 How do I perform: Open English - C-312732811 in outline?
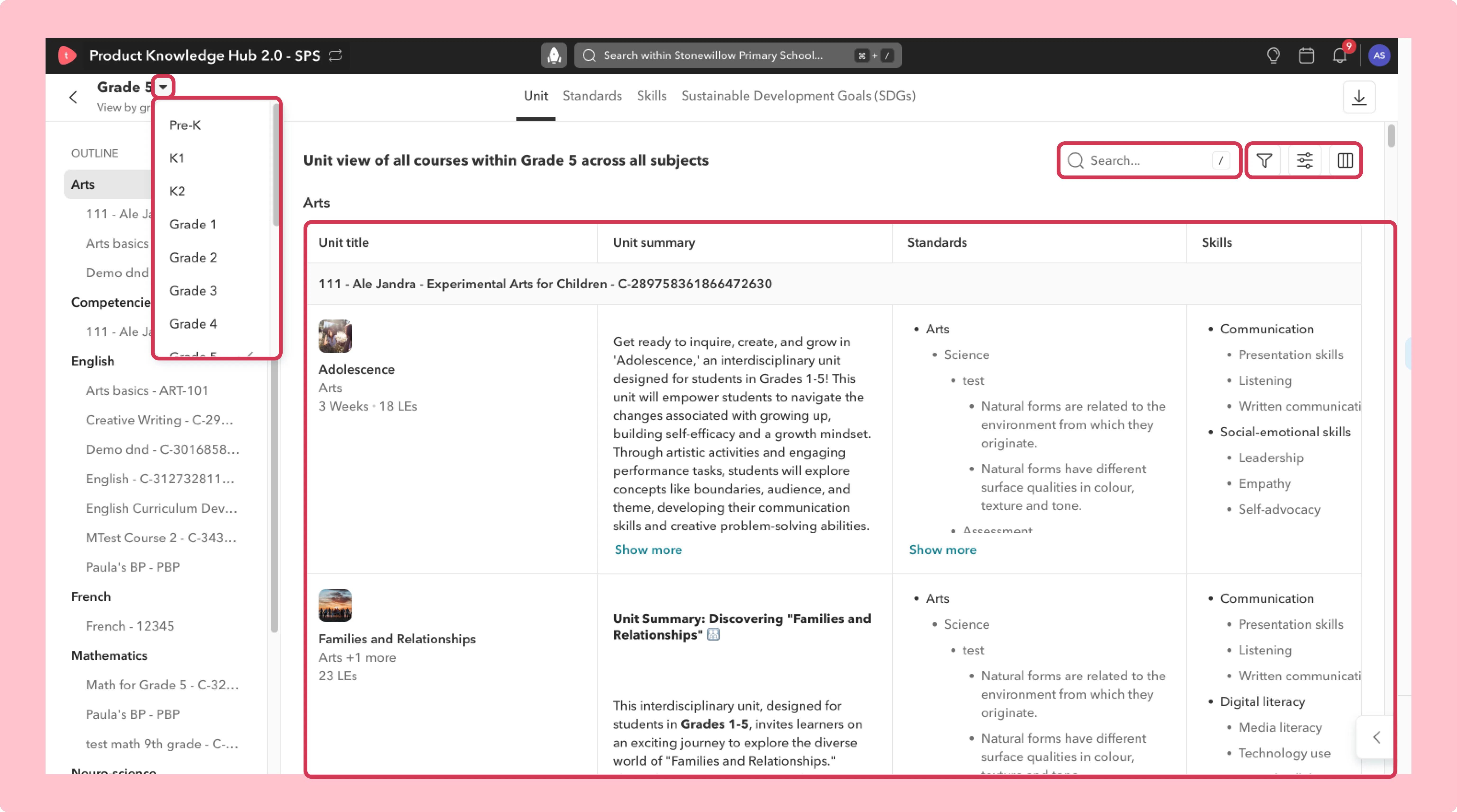coord(160,479)
